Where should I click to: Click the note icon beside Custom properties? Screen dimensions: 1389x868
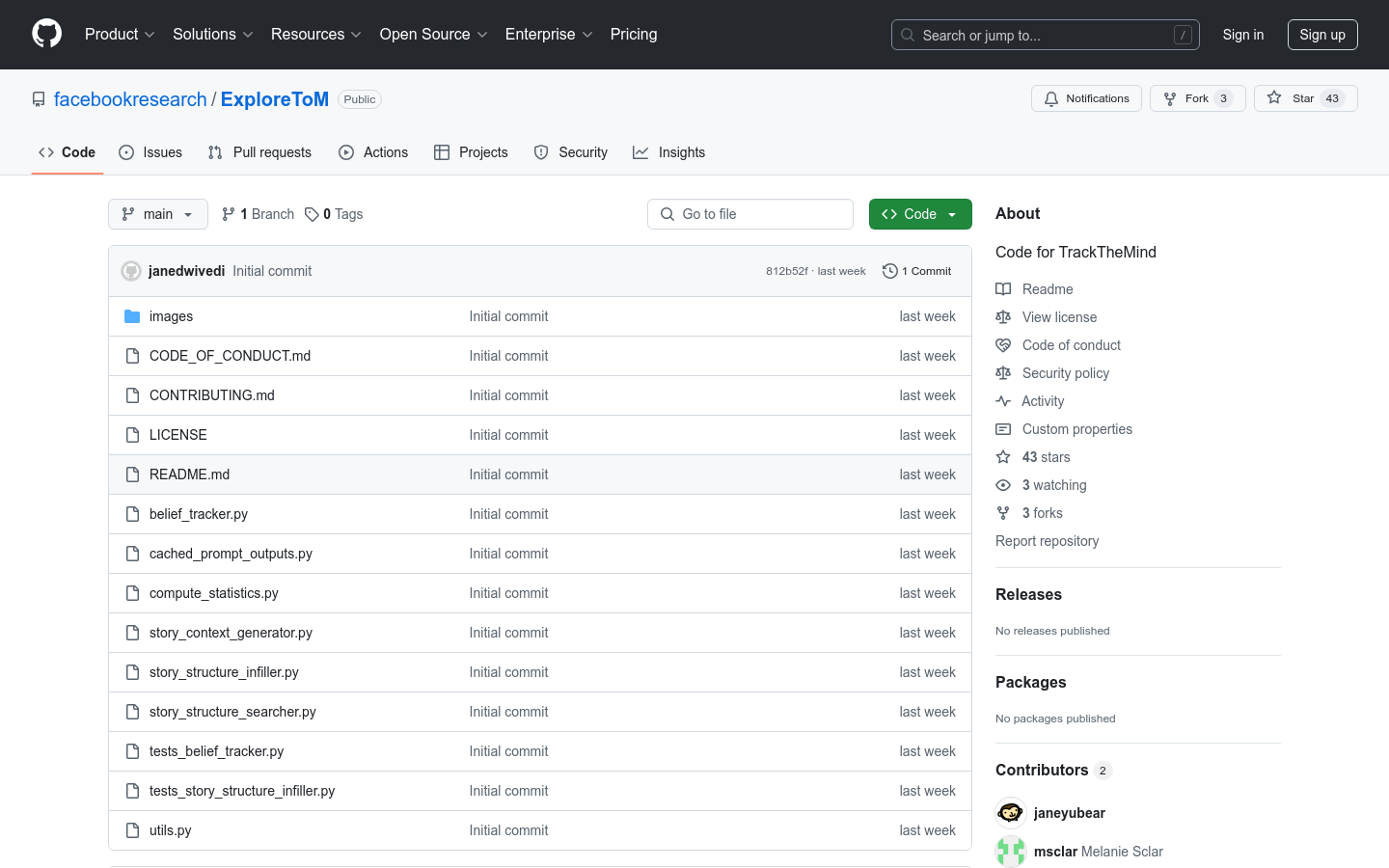(1003, 429)
